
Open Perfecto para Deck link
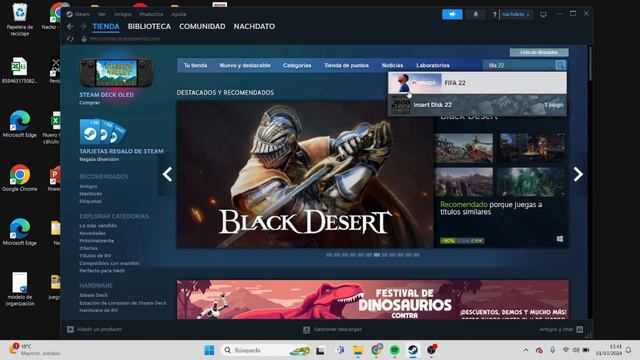coord(102,271)
